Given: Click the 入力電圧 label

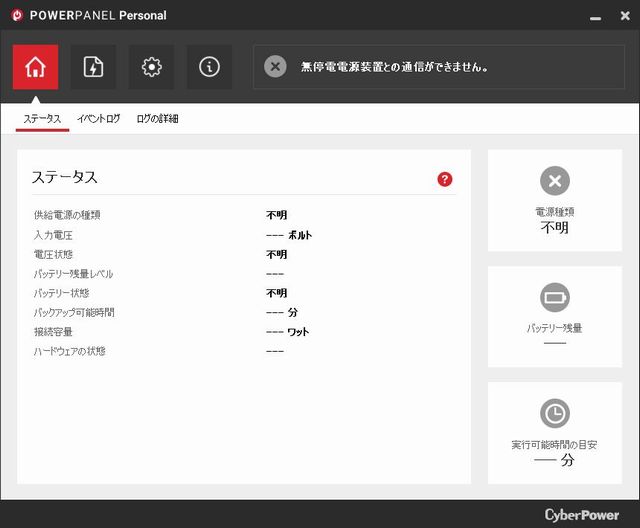Looking at the screenshot, I should click(x=53, y=235).
